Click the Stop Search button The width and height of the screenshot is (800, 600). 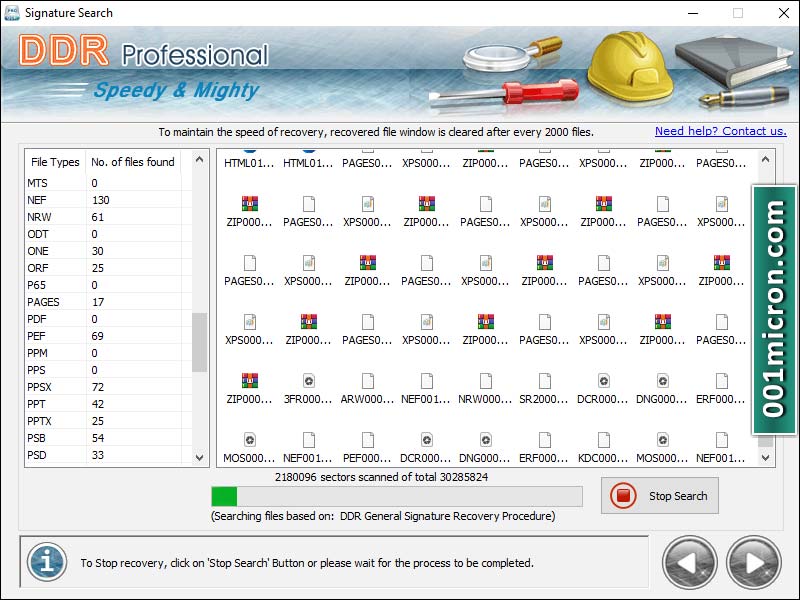point(659,495)
